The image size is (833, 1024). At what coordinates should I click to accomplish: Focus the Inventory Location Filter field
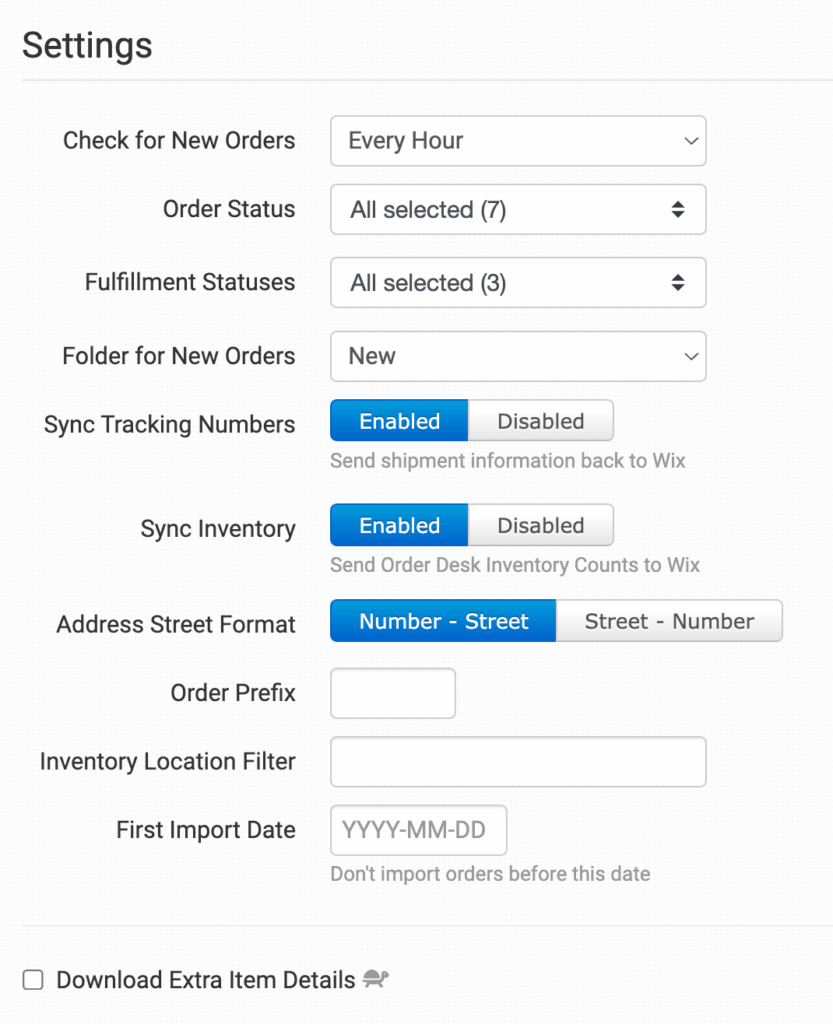click(x=518, y=762)
